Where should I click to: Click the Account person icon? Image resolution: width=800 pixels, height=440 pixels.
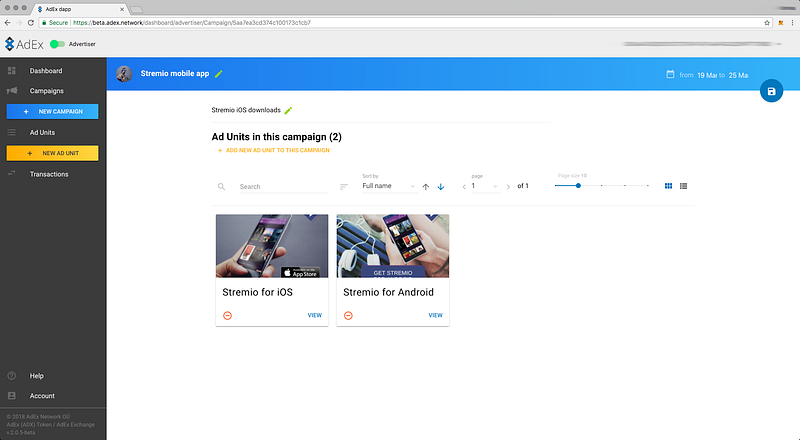point(12,396)
